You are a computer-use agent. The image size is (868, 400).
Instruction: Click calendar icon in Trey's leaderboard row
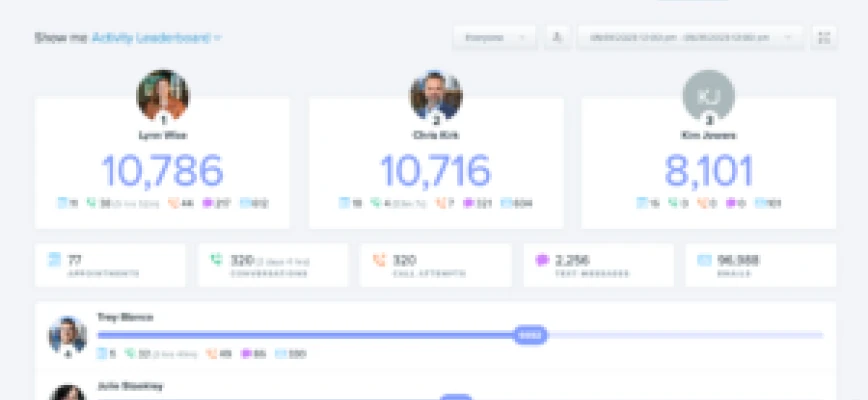coord(102,354)
